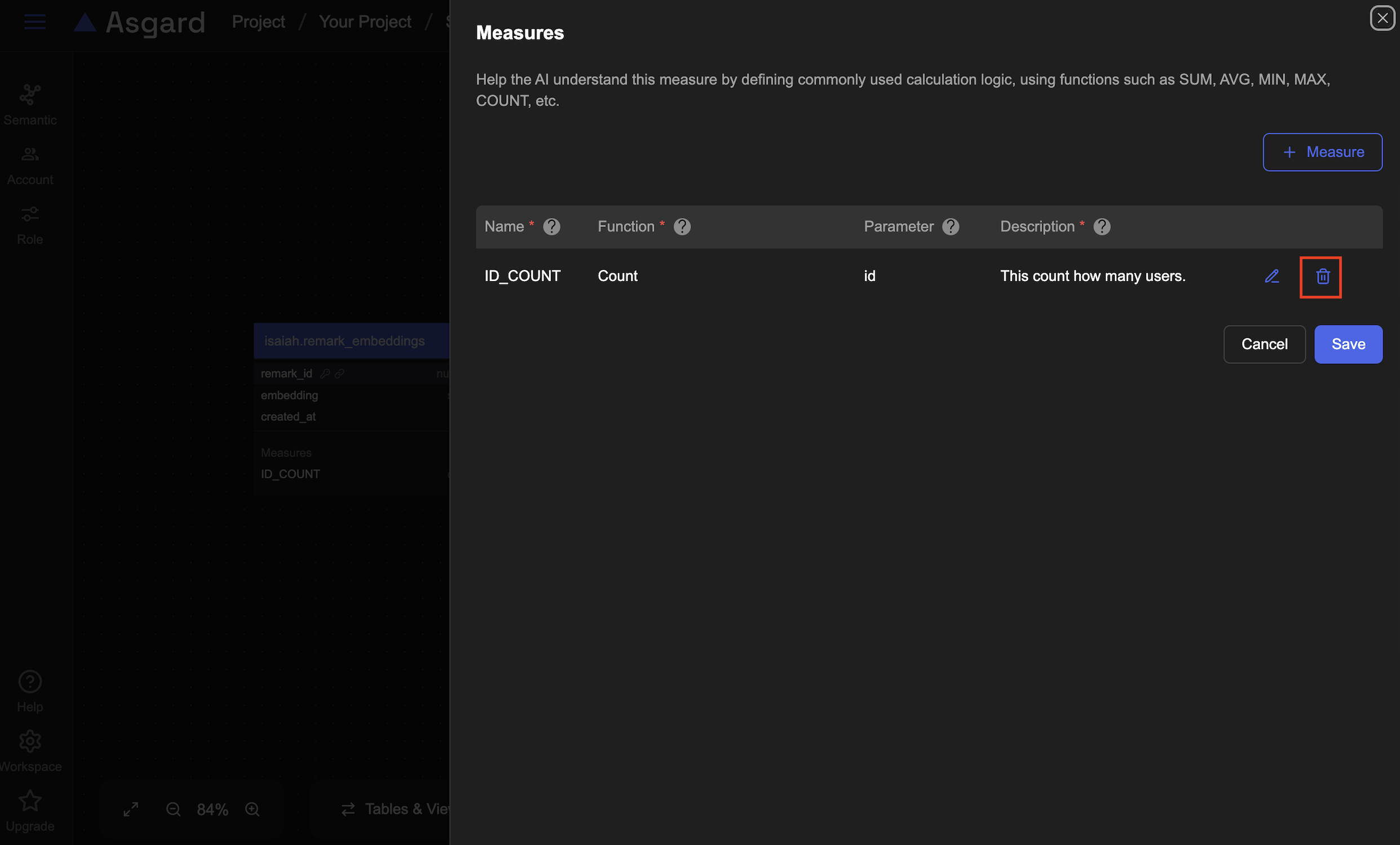Click the Your Project breadcrumb
This screenshot has width=1400, height=845.
coord(365,21)
